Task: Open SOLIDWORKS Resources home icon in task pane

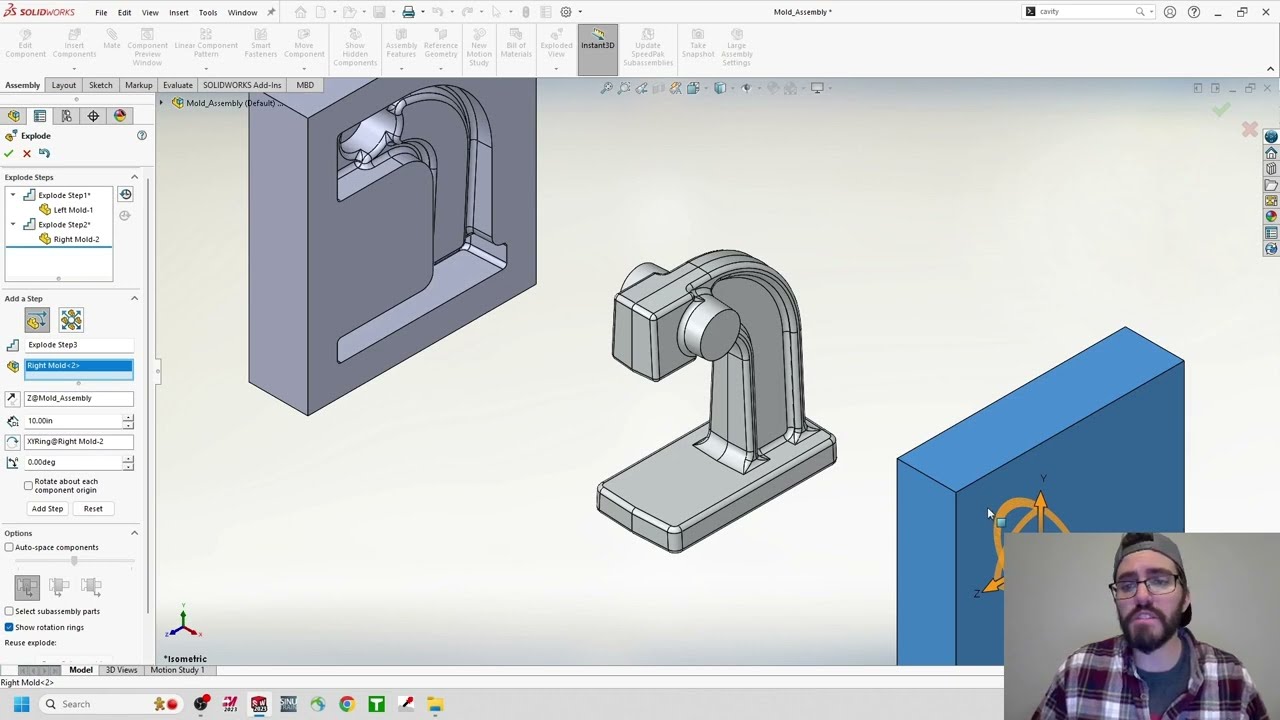Action: (x=1271, y=153)
